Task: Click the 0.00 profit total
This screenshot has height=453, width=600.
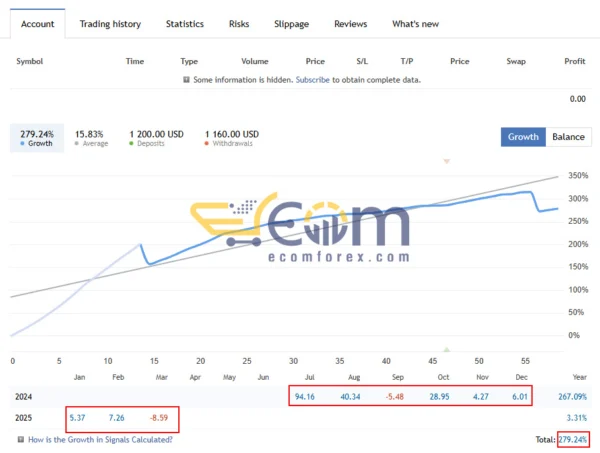Action: click(577, 99)
